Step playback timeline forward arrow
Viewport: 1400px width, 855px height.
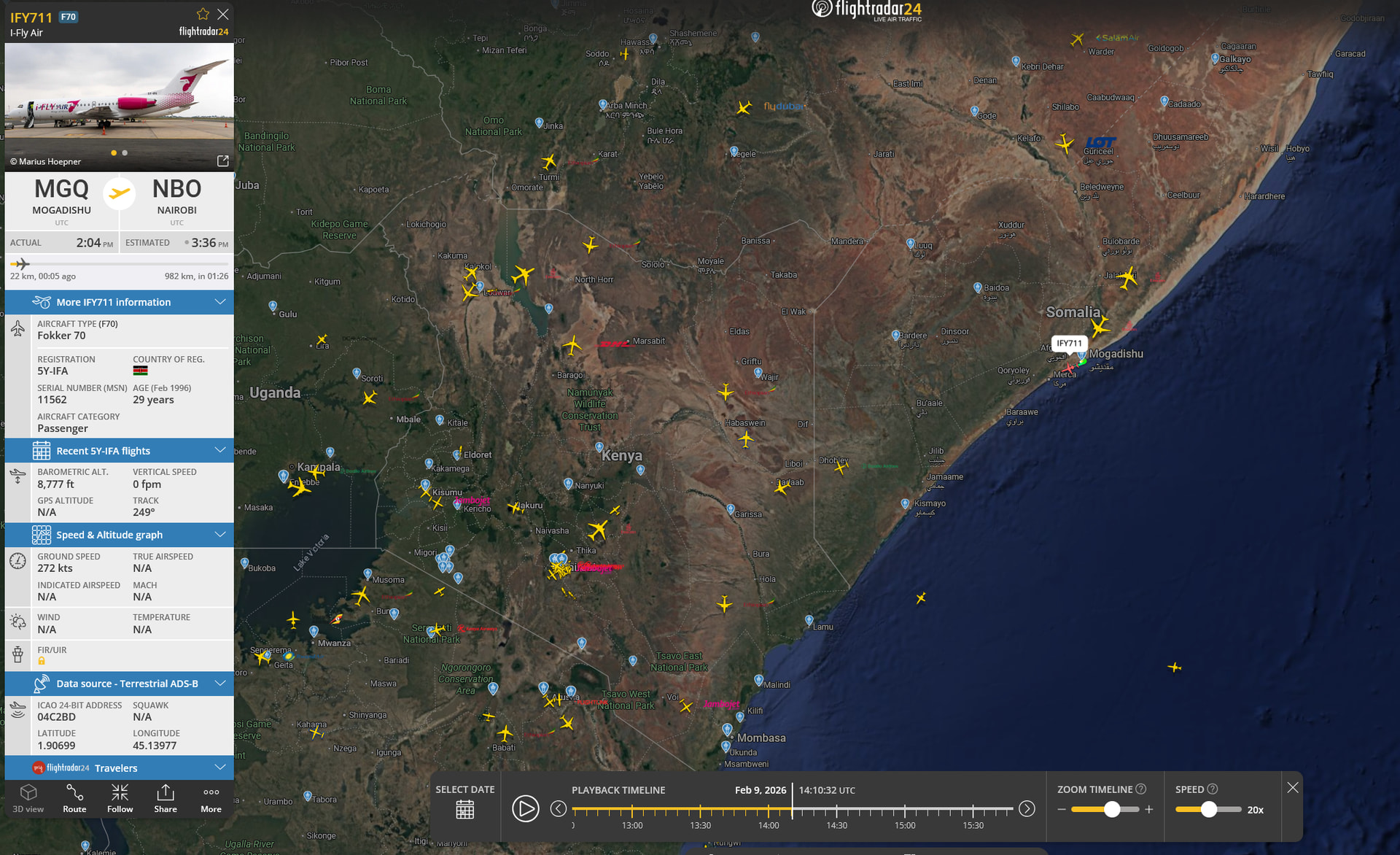[x=1027, y=808]
